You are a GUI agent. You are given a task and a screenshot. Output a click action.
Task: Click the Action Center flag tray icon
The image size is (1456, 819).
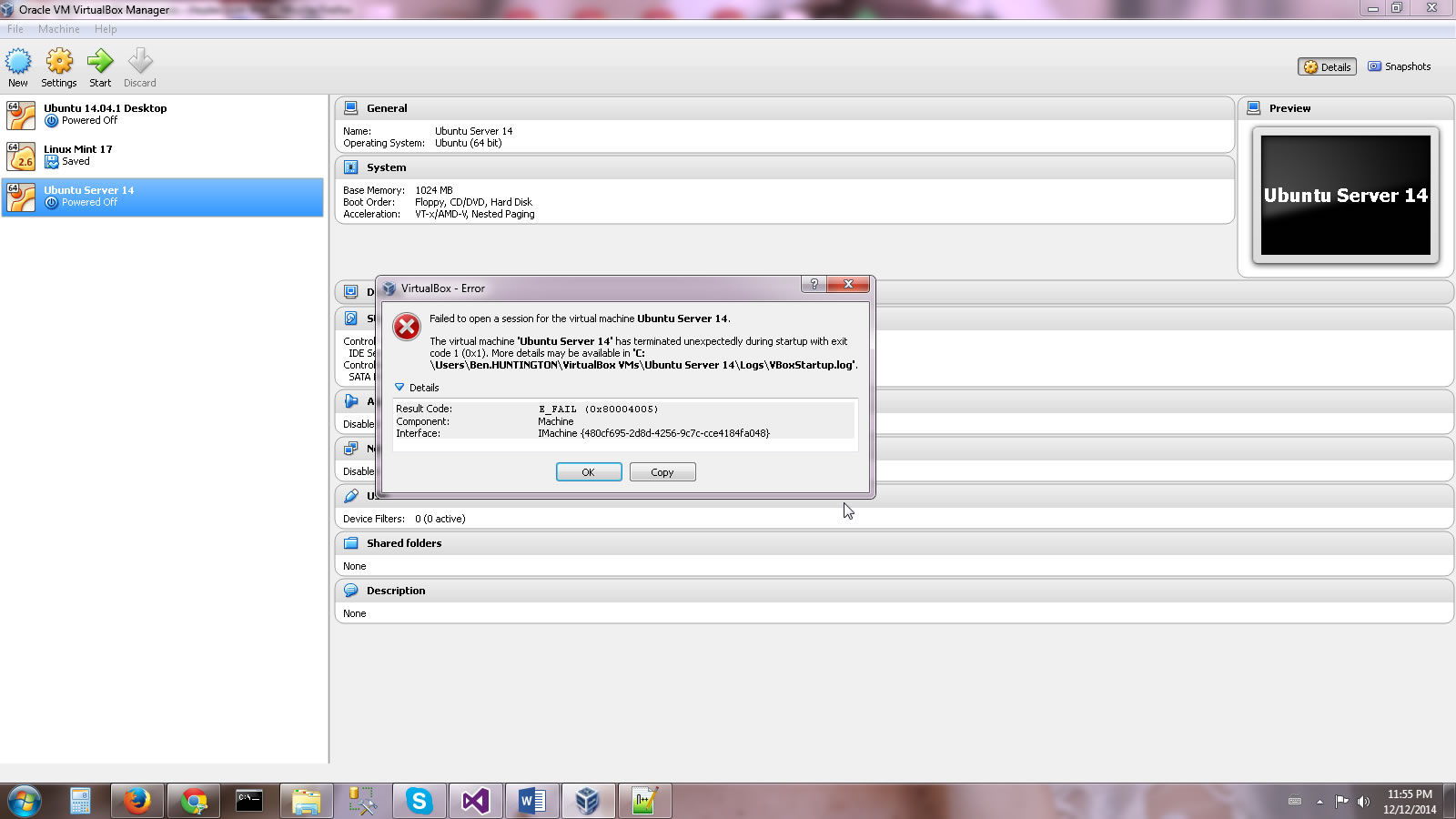pos(1341,801)
